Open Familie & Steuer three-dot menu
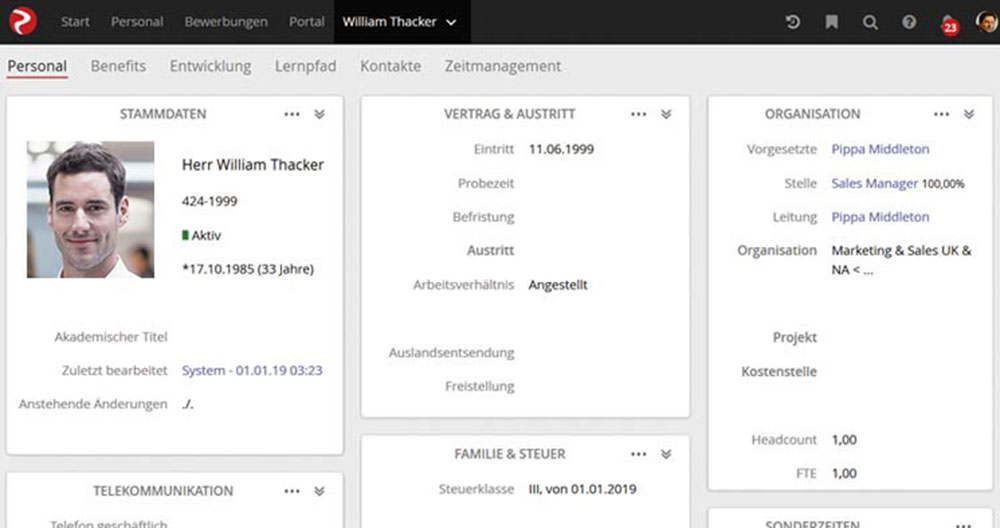This screenshot has height=528, width=1000. click(638, 454)
